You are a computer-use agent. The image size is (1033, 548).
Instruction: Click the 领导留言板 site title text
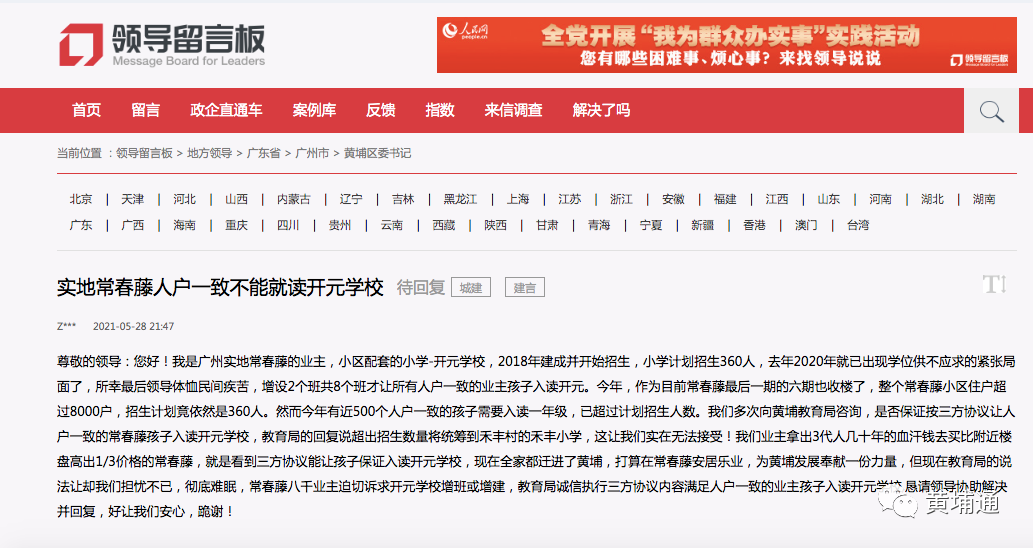click(x=188, y=39)
